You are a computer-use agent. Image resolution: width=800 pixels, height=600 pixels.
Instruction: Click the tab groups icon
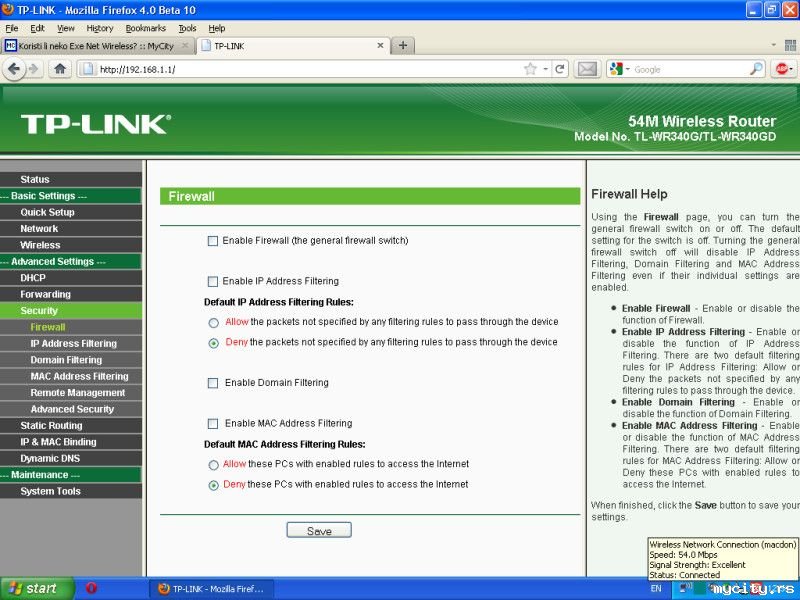click(790, 45)
